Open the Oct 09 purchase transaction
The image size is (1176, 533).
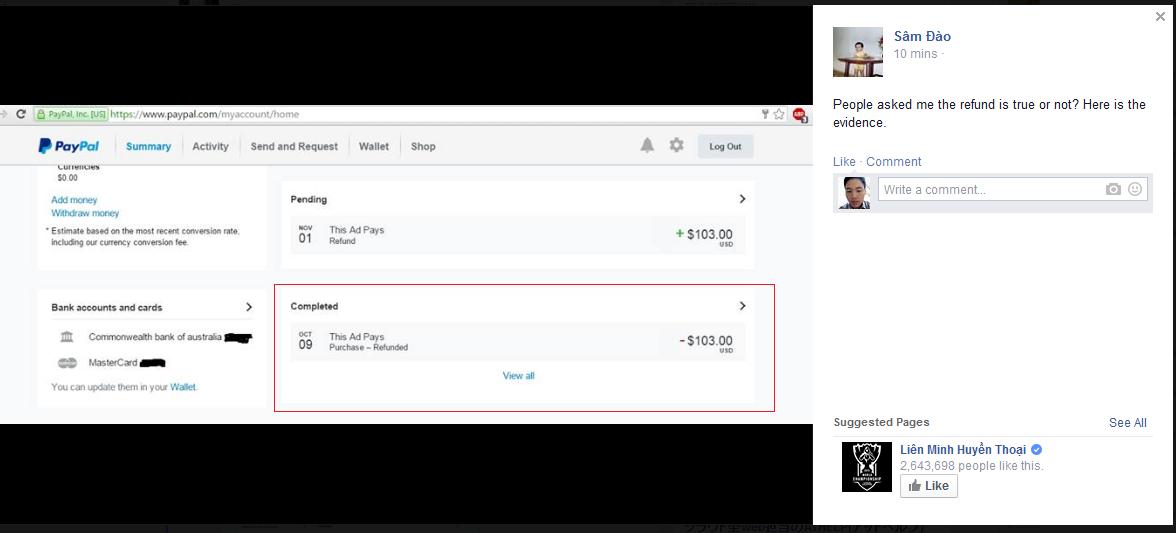[518, 342]
